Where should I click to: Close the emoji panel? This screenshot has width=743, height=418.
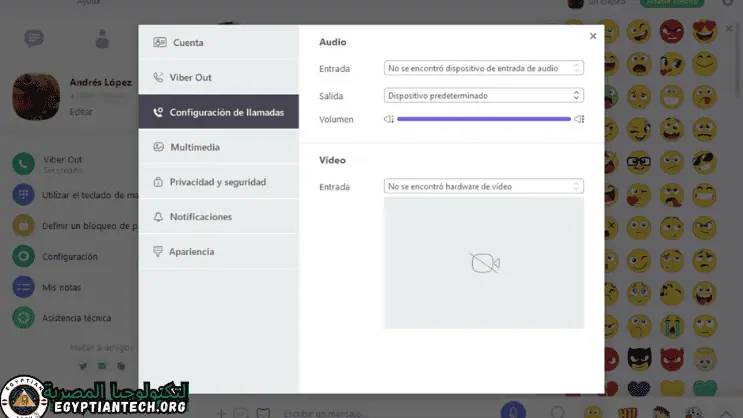[729, 29]
